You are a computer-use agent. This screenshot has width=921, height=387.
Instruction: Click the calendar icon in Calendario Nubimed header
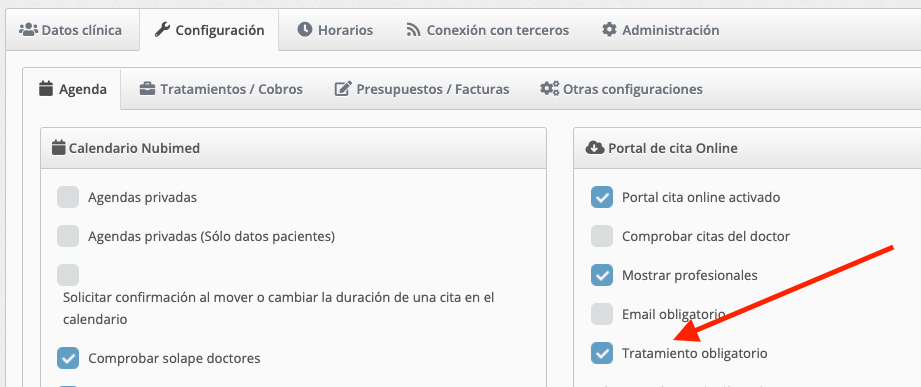pos(58,148)
